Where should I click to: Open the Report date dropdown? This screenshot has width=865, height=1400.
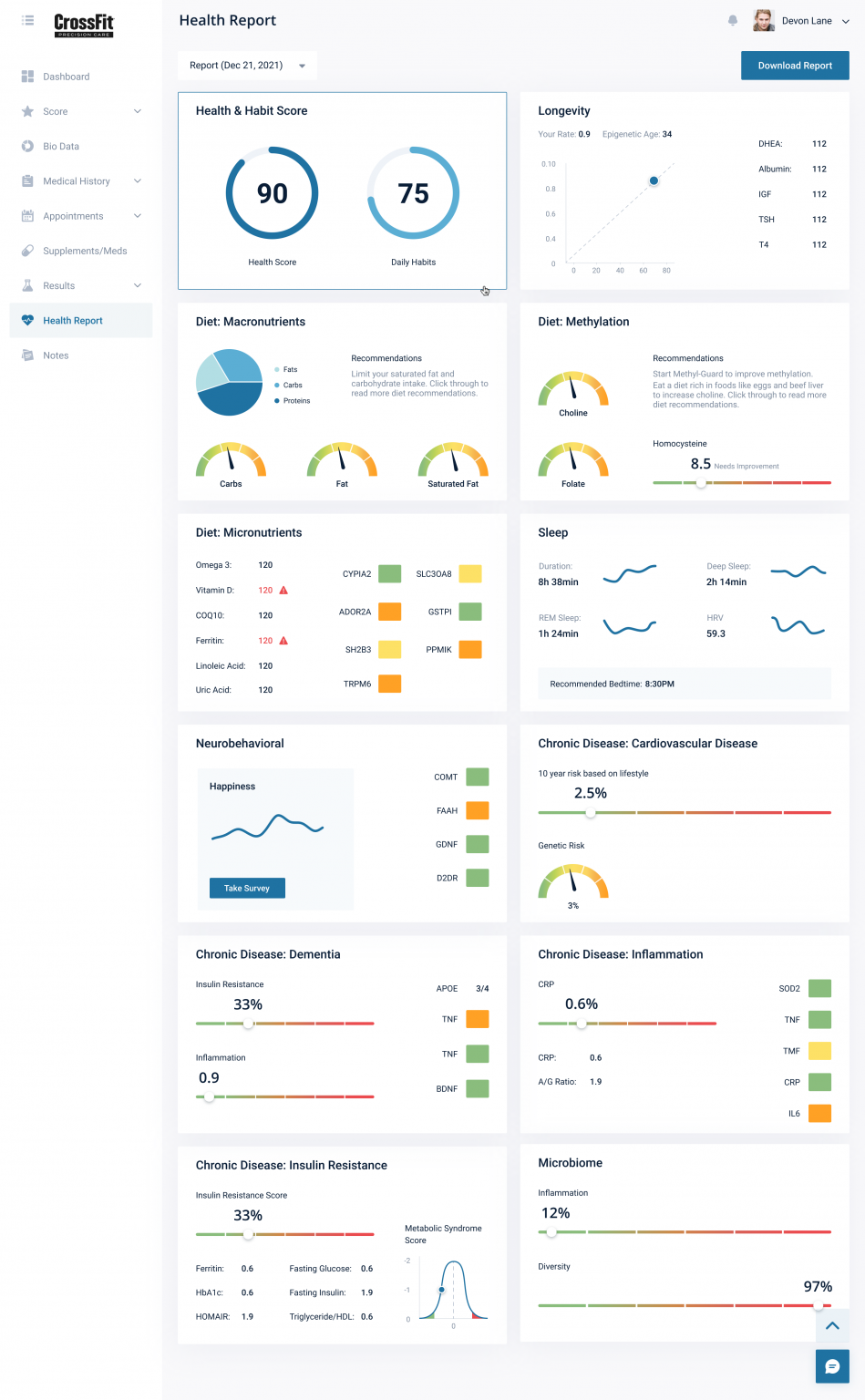[248, 66]
